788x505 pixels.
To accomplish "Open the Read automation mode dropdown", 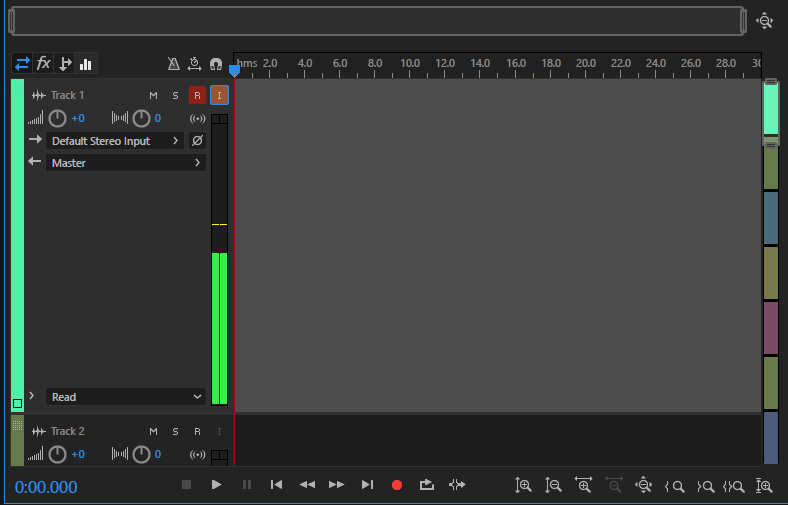I will tap(126, 397).
